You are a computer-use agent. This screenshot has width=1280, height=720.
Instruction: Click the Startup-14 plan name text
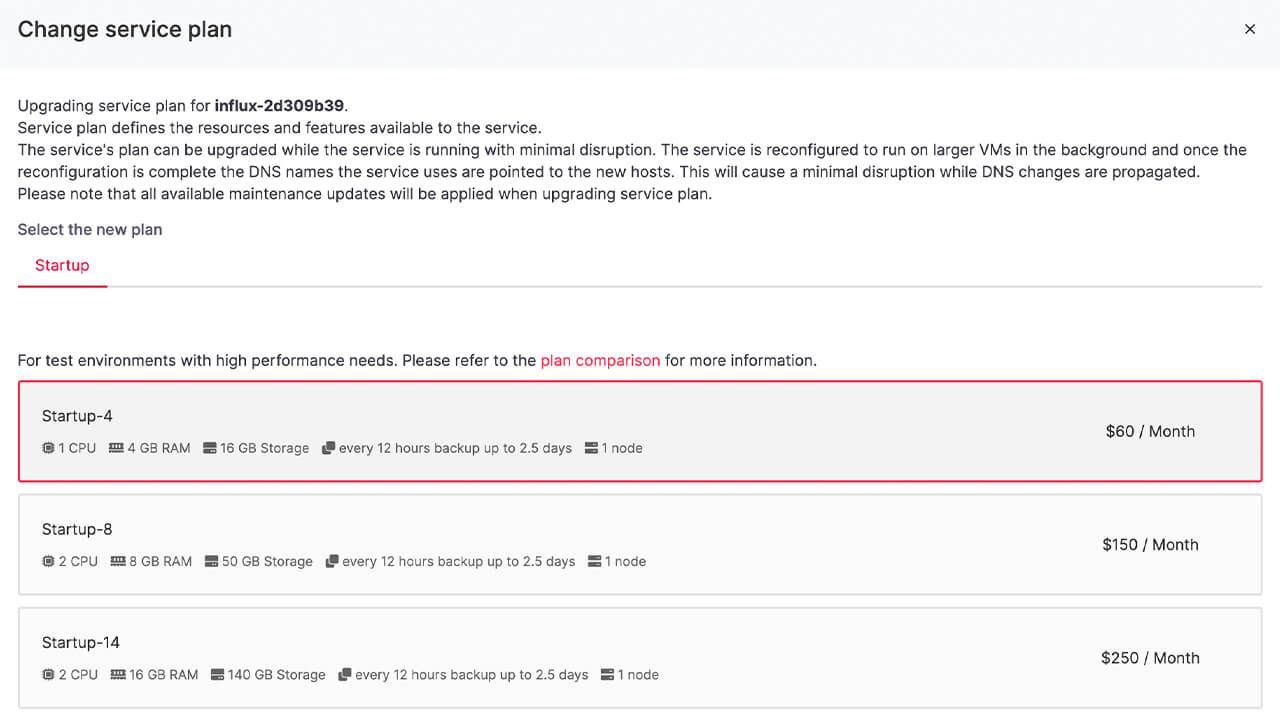81,642
